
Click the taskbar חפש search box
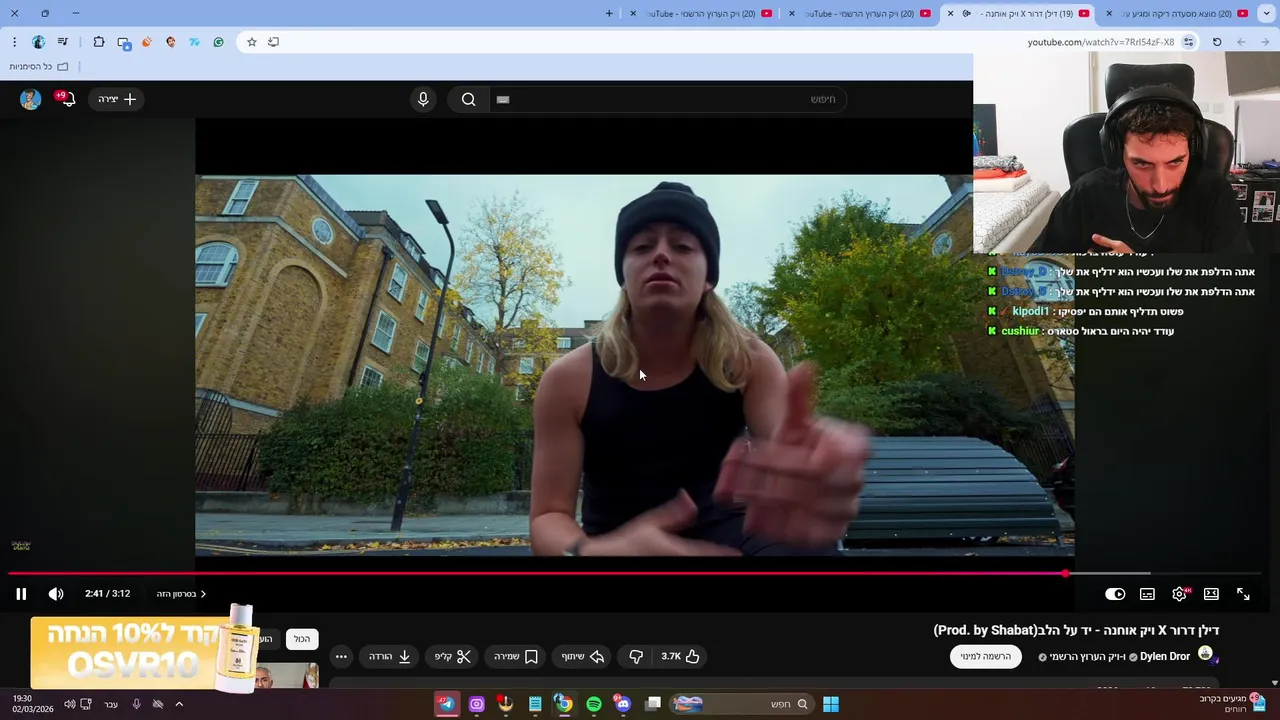(740, 704)
